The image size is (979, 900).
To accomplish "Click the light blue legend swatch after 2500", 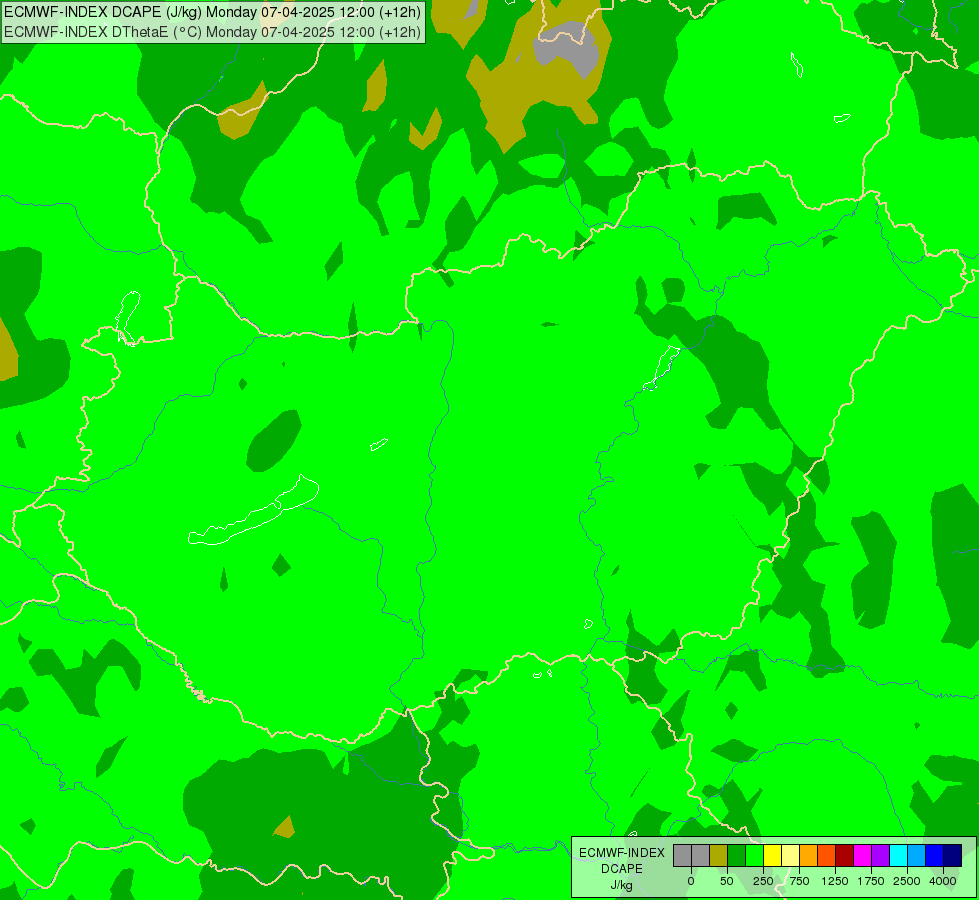I will coord(917,856).
